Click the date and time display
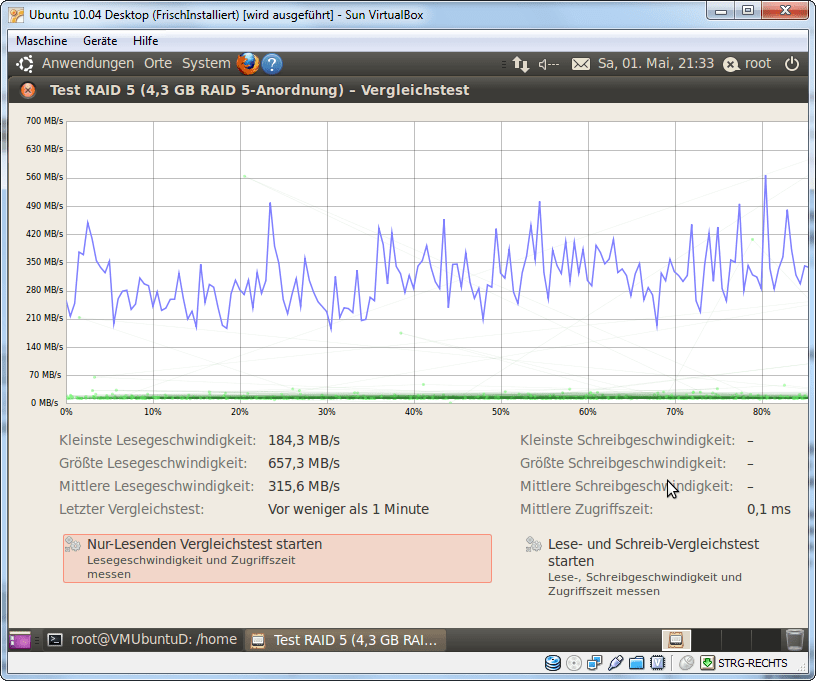The height and width of the screenshot is (681, 816). pos(656,63)
